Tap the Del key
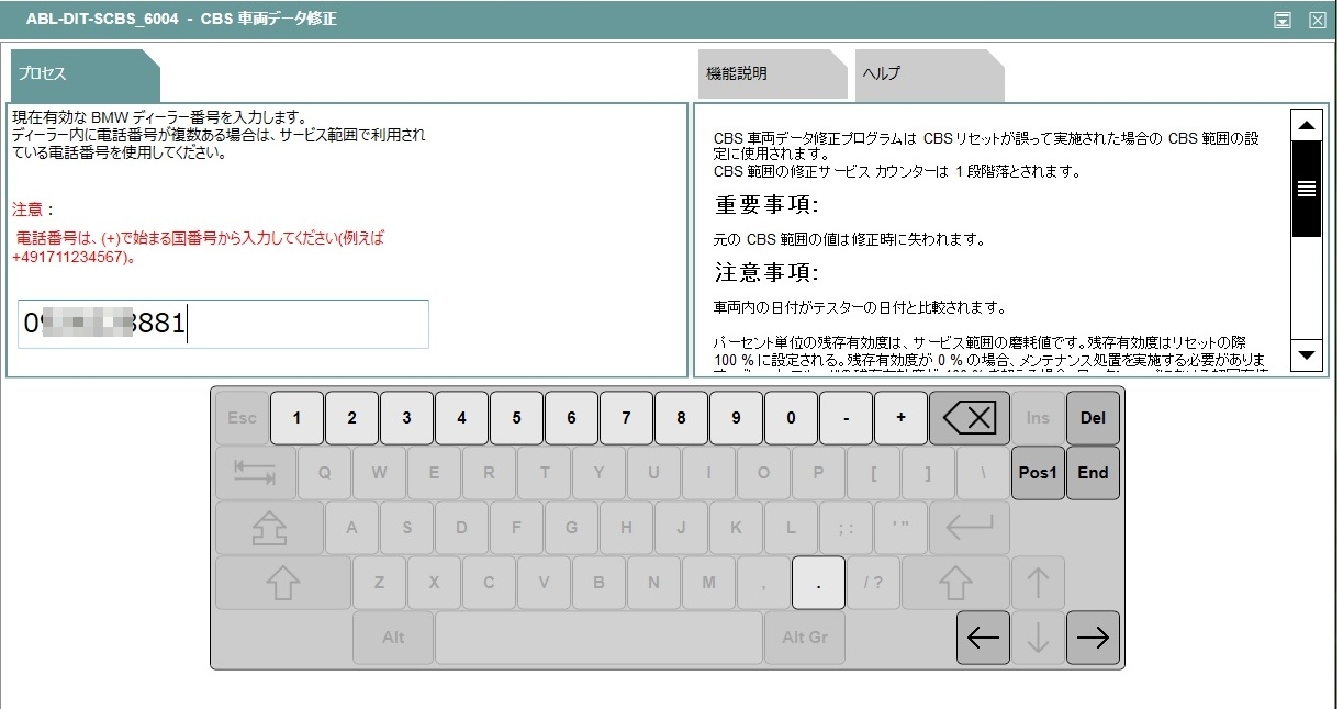The width and height of the screenshot is (1337, 709). point(1093,418)
